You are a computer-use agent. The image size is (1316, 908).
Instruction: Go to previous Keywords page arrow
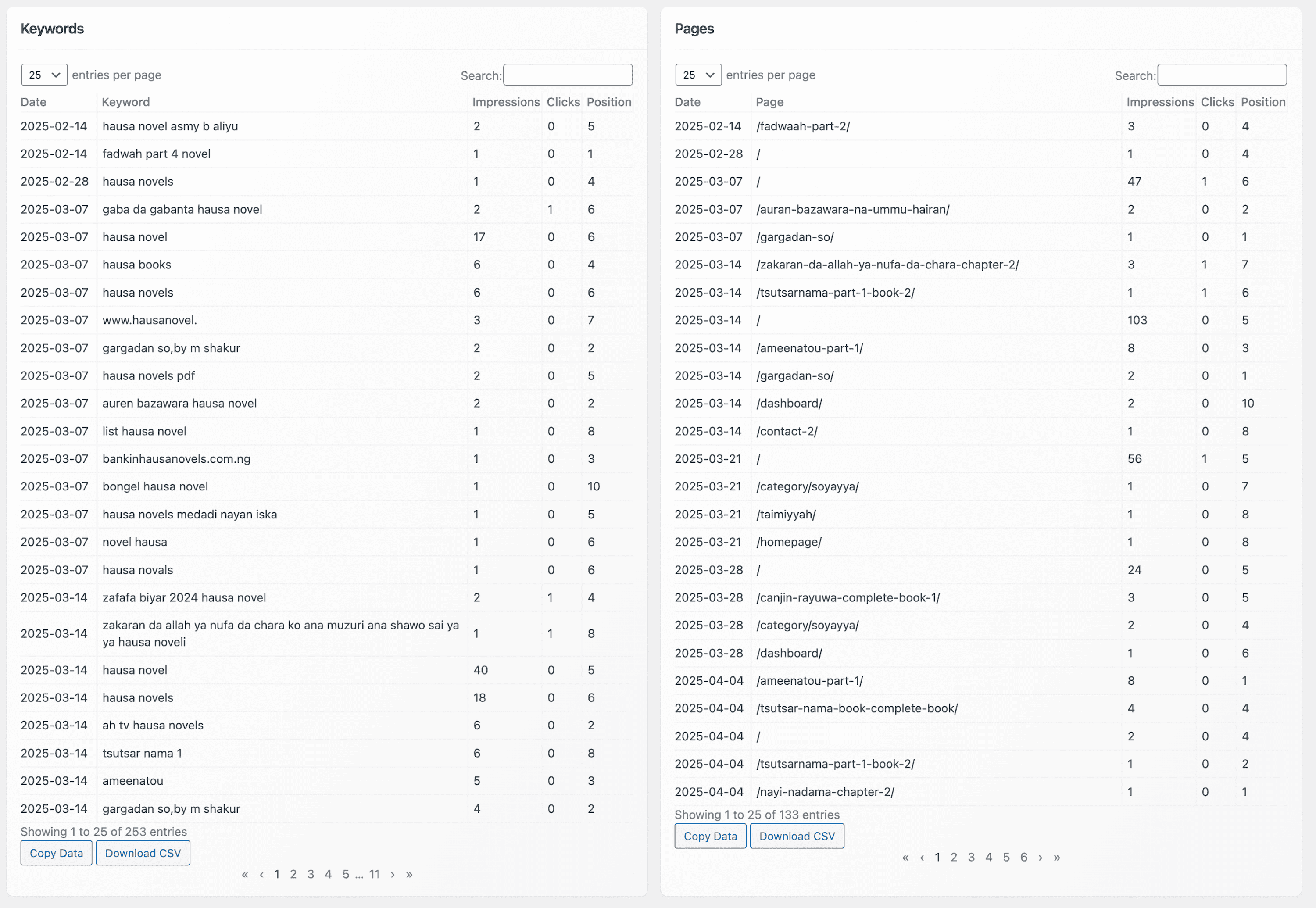click(x=261, y=874)
